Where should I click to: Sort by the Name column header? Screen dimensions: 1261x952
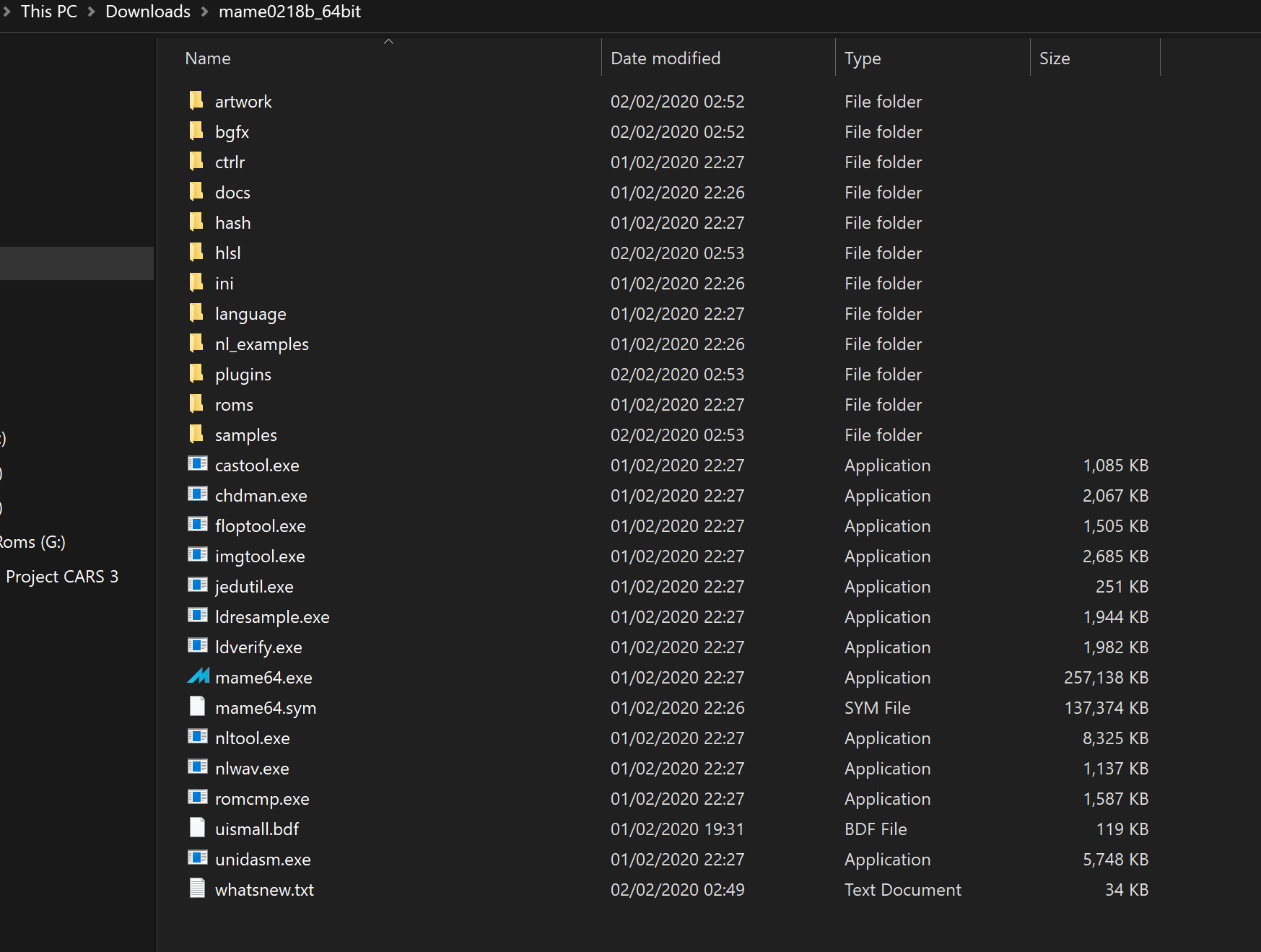(x=208, y=58)
